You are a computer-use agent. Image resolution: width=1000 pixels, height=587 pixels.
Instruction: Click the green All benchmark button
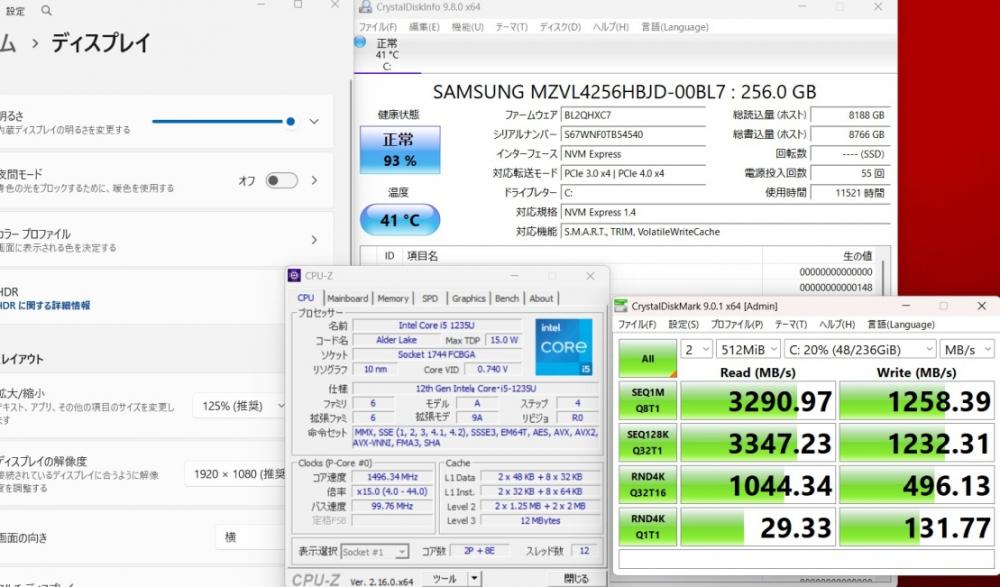(647, 359)
